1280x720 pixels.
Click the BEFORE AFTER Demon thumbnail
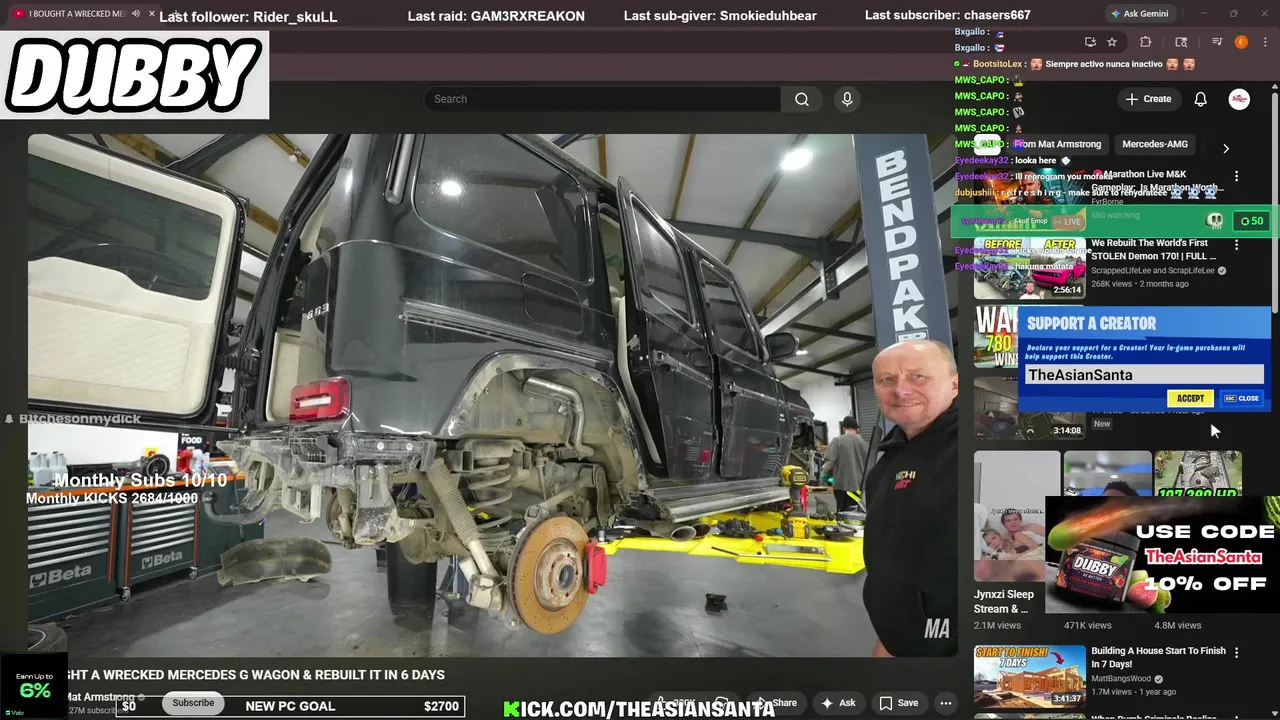[1030, 268]
